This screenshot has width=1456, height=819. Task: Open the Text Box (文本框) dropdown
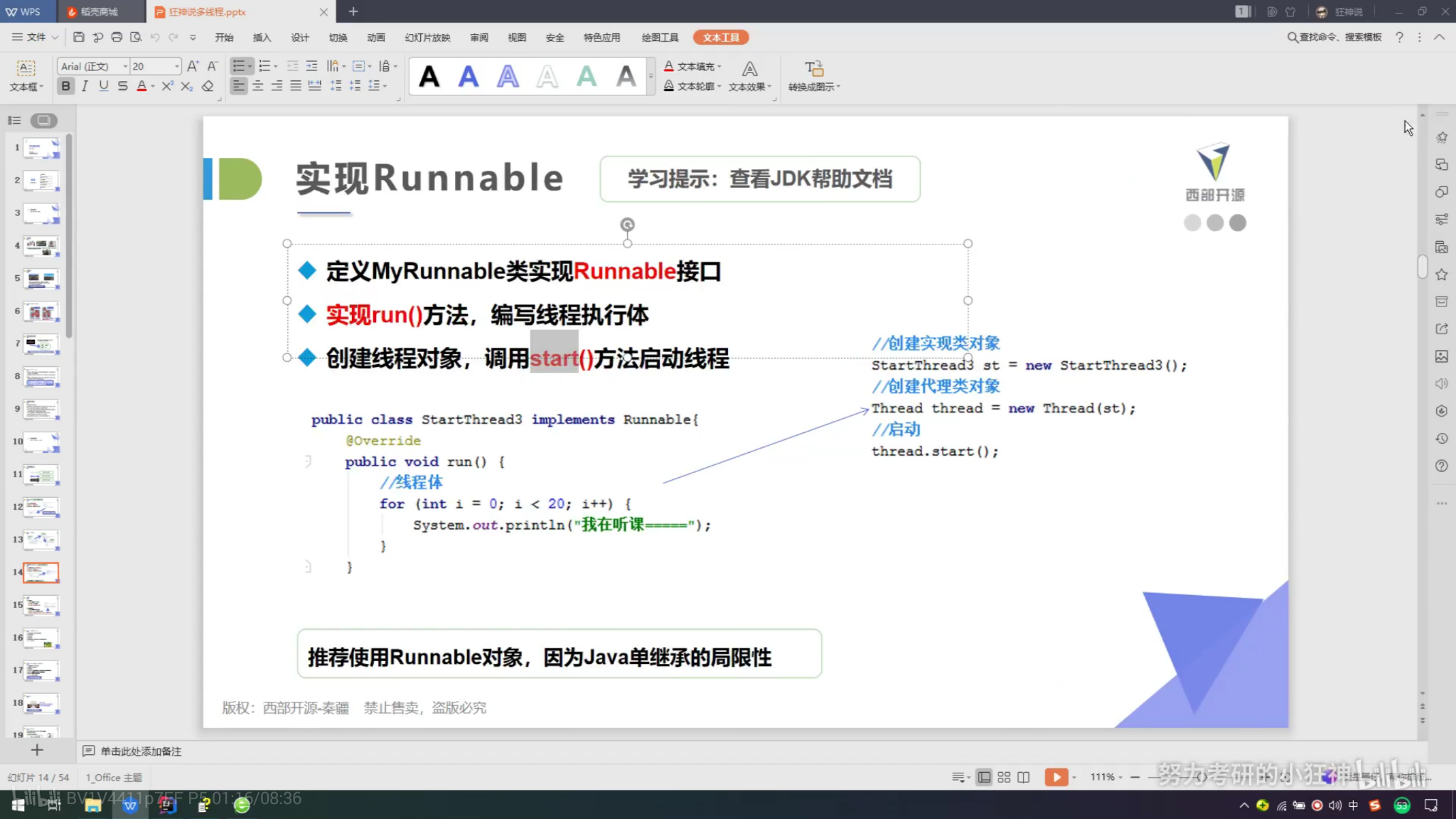pos(26,75)
